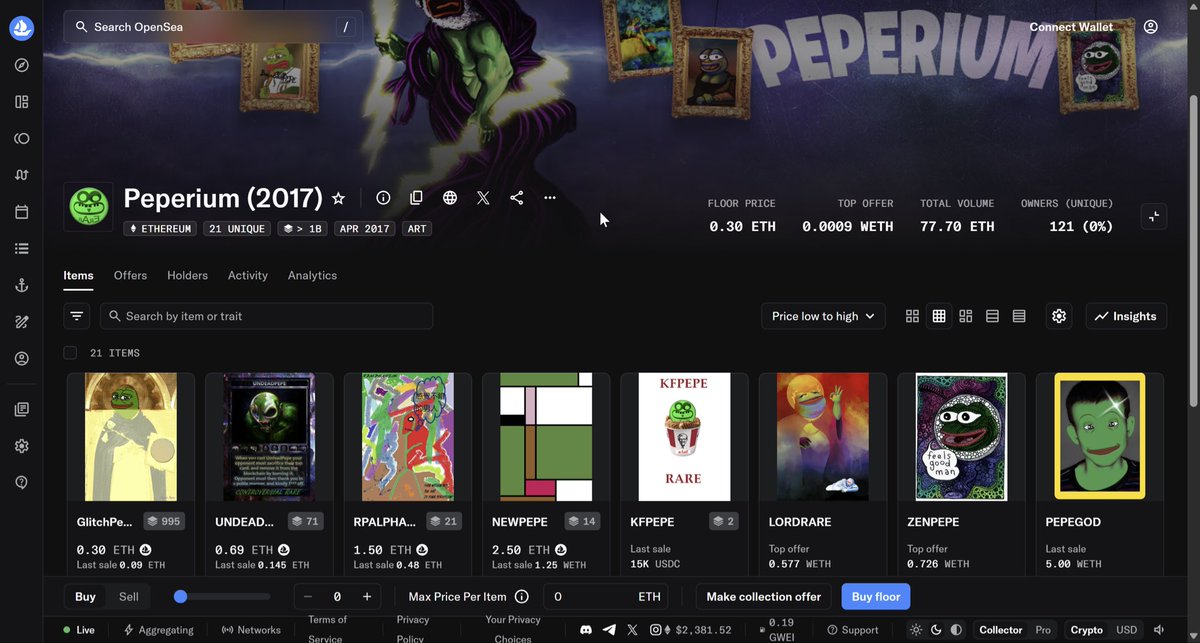Image resolution: width=1200 pixels, height=643 pixels.
Task: Switch to system theme contrast icon
Action: pos(956,630)
